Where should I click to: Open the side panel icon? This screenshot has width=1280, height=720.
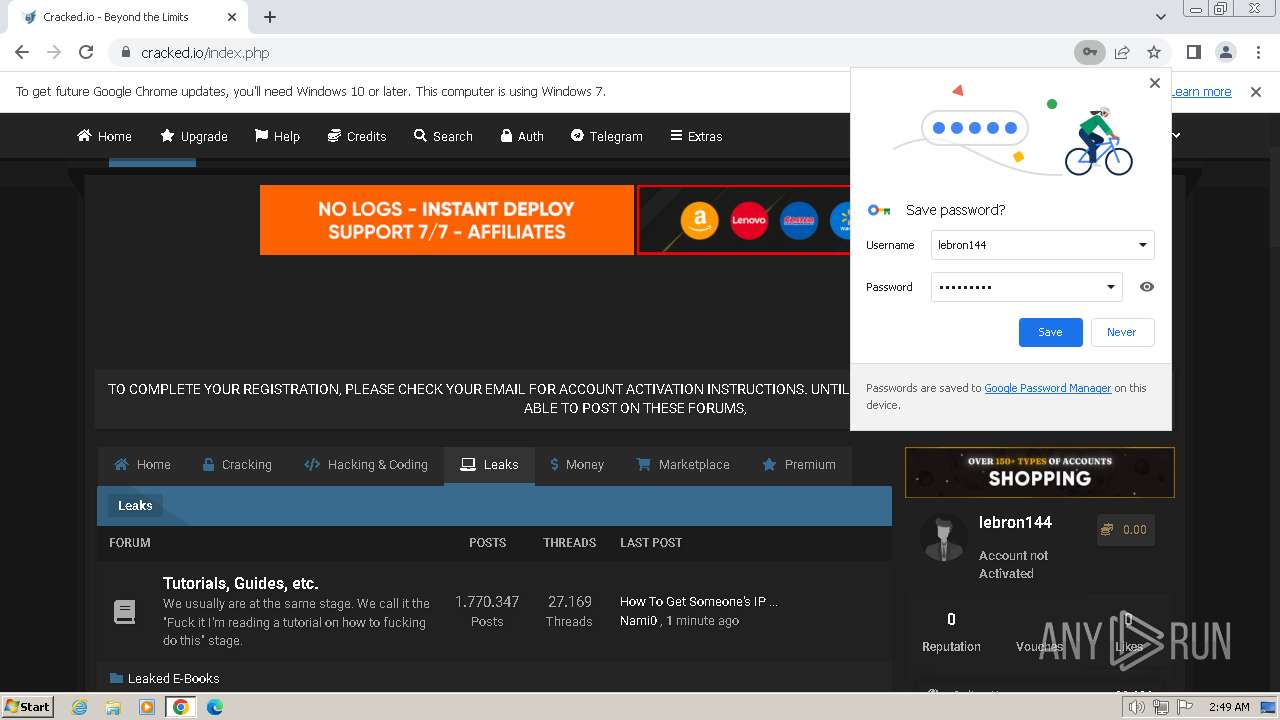click(1194, 52)
